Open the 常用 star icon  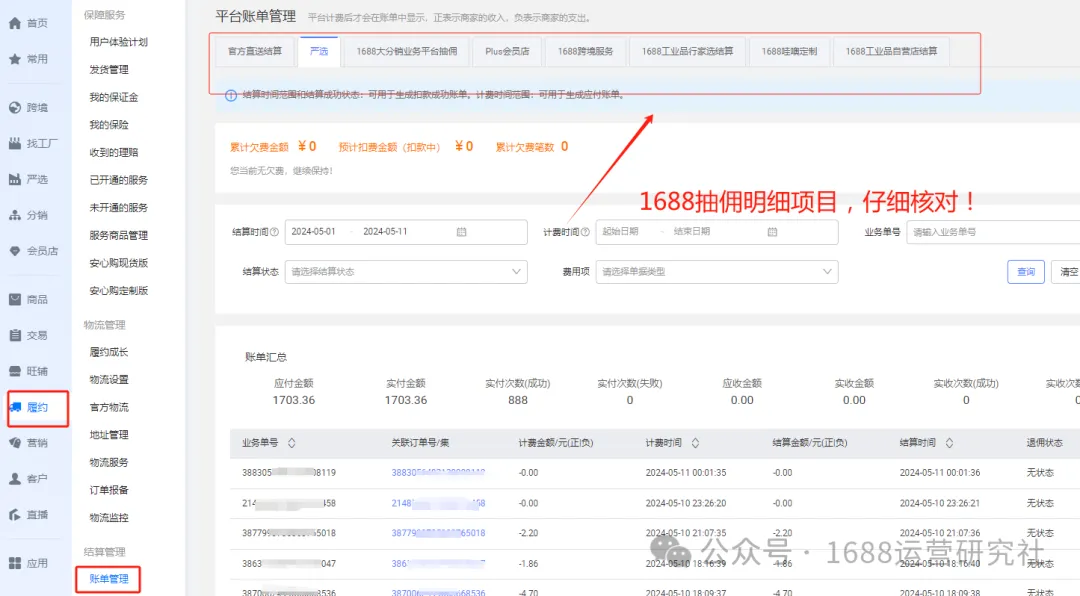(15, 59)
